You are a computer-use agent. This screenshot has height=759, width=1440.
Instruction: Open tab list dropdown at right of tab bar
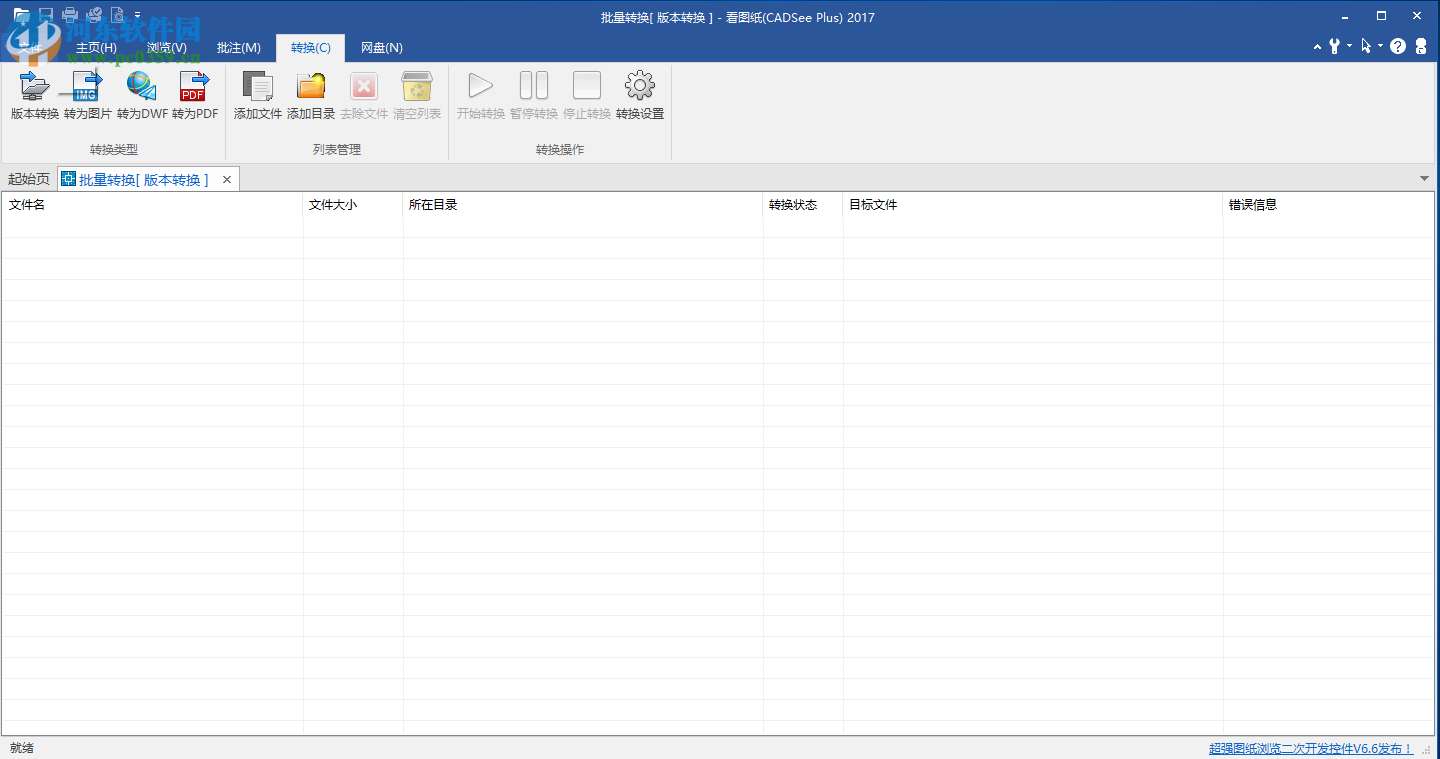(1424, 179)
